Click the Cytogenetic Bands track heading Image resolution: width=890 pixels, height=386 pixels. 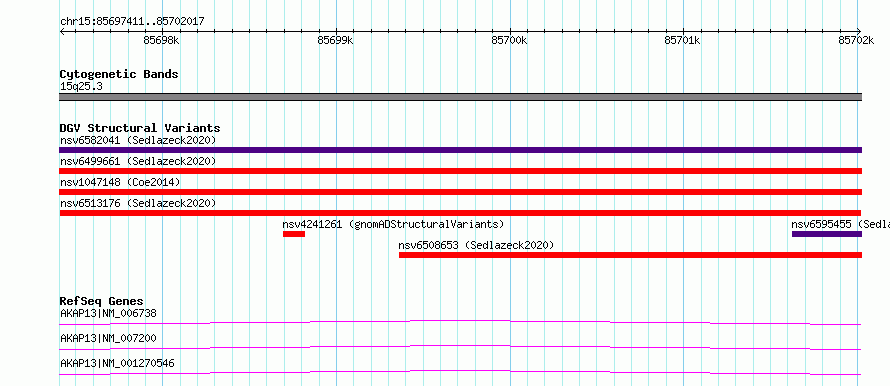(119, 74)
